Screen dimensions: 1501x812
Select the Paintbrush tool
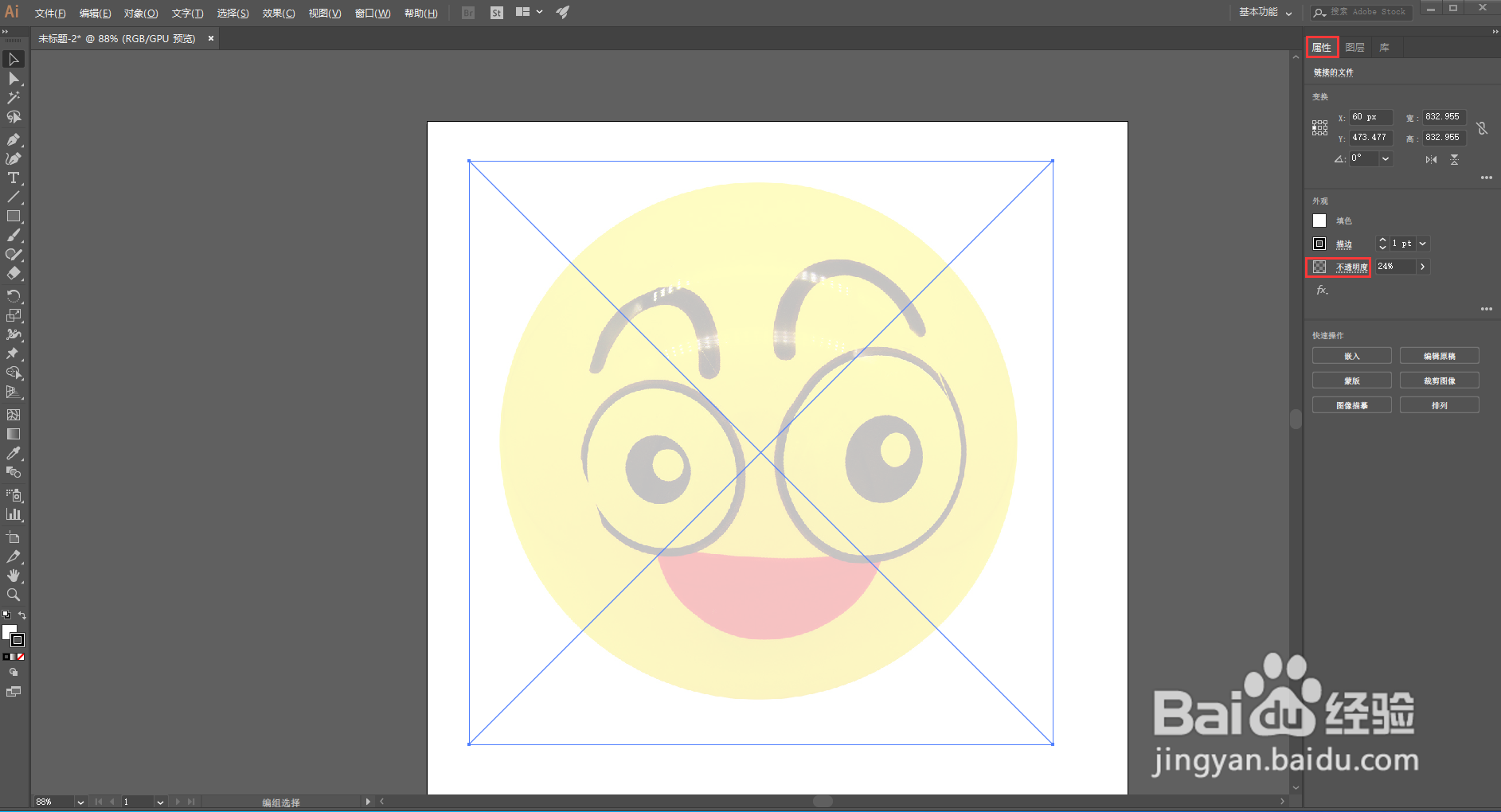click(14, 236)
